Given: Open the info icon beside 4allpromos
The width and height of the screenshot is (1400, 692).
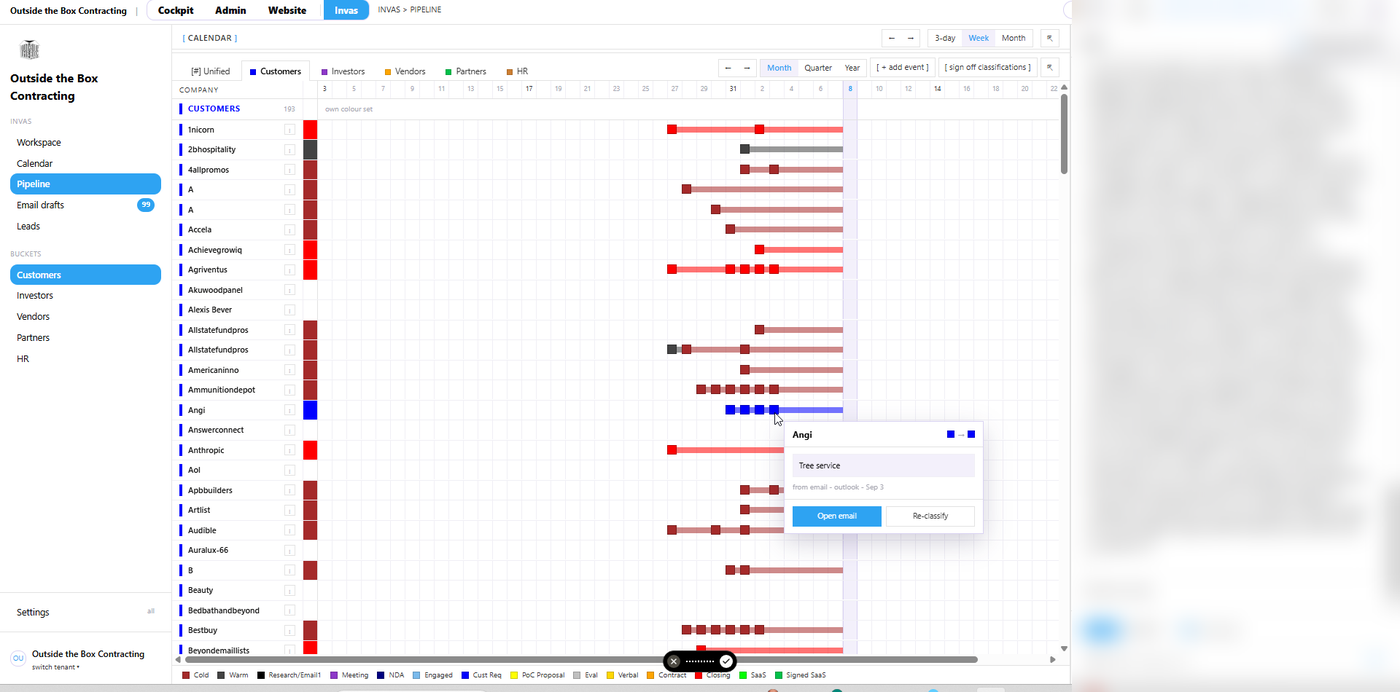Looking at the screenshot, I should (290, 170).
